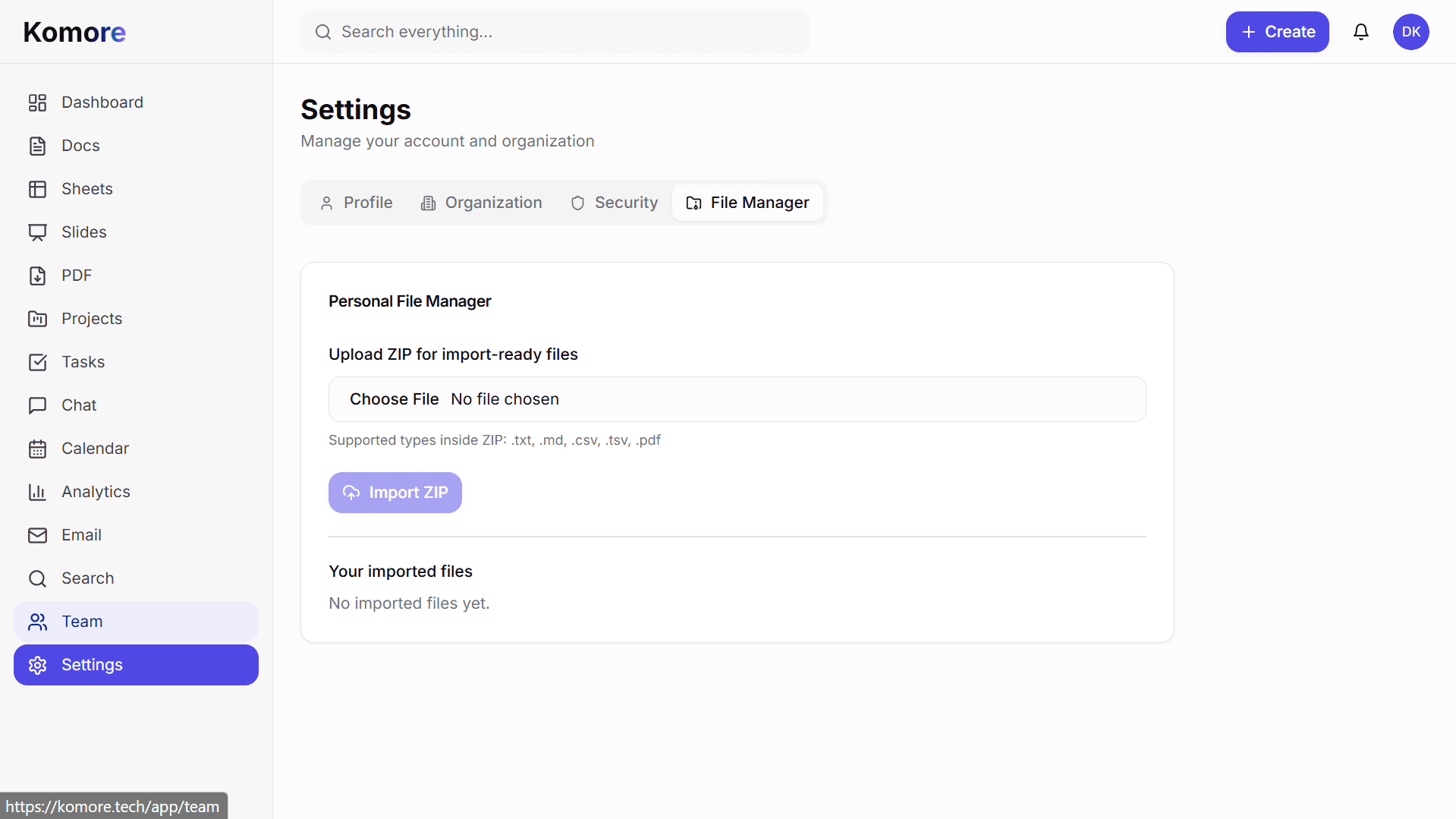Open the Analytics chart icon

tap(38, 491)
